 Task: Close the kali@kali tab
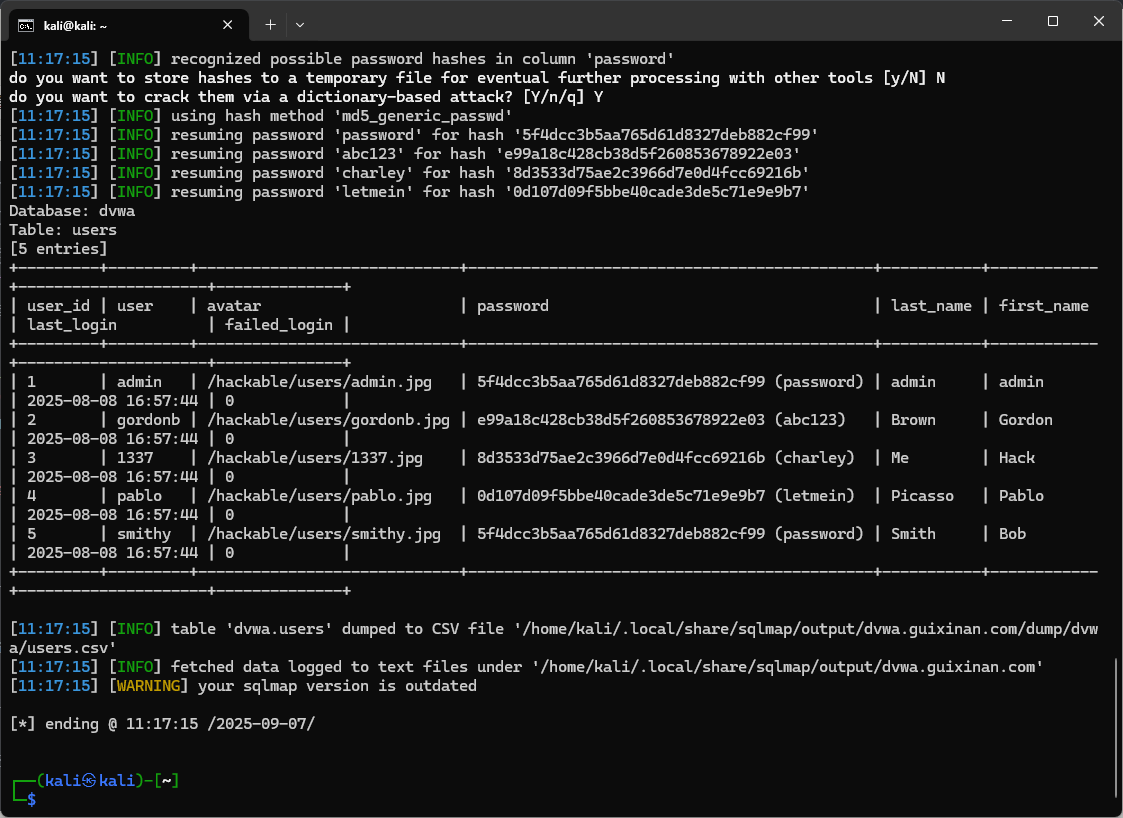(x=231, y=23)
